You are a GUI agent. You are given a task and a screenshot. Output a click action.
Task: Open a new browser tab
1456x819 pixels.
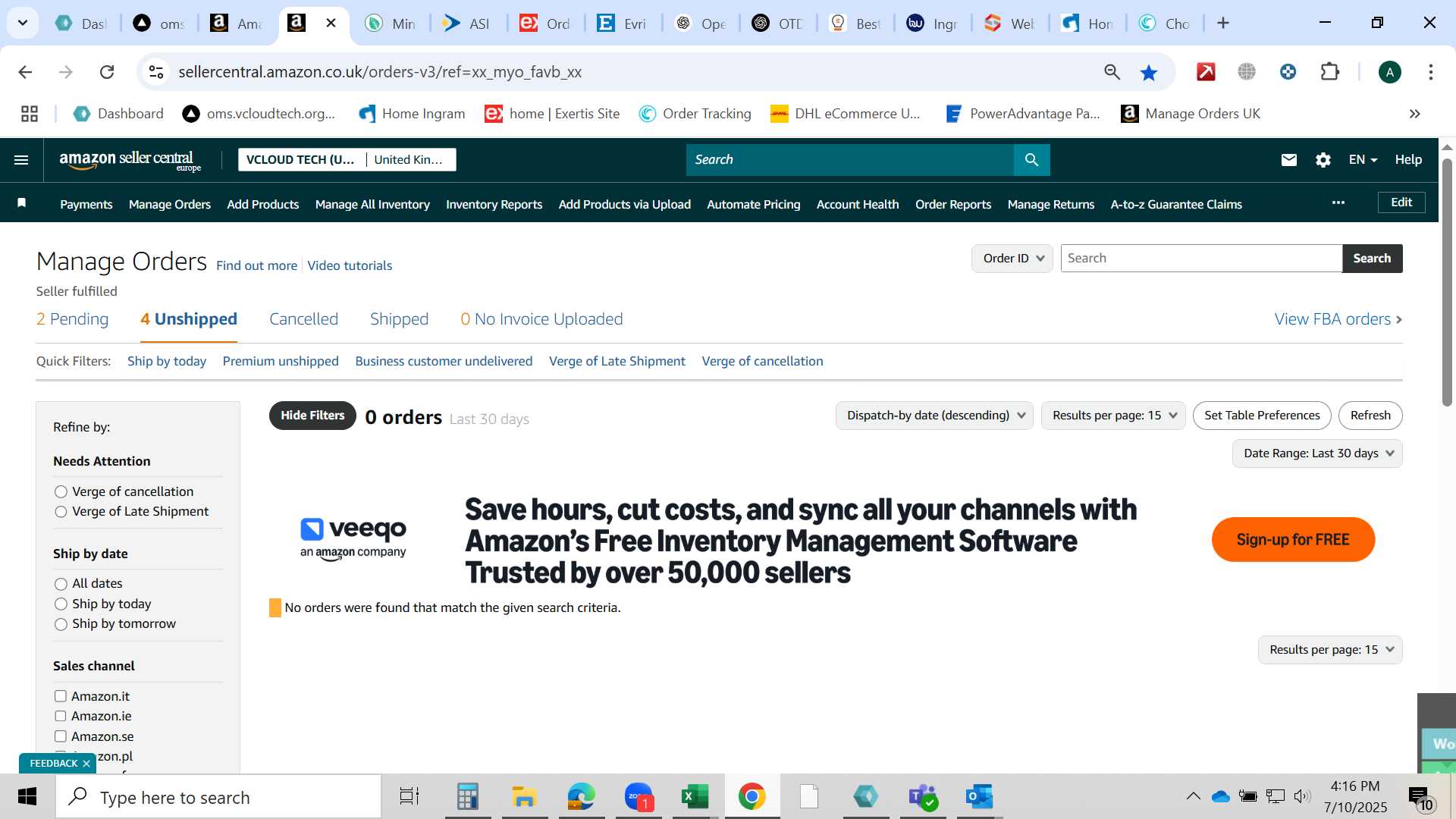pyautogui.click(x=1223, y=24)
